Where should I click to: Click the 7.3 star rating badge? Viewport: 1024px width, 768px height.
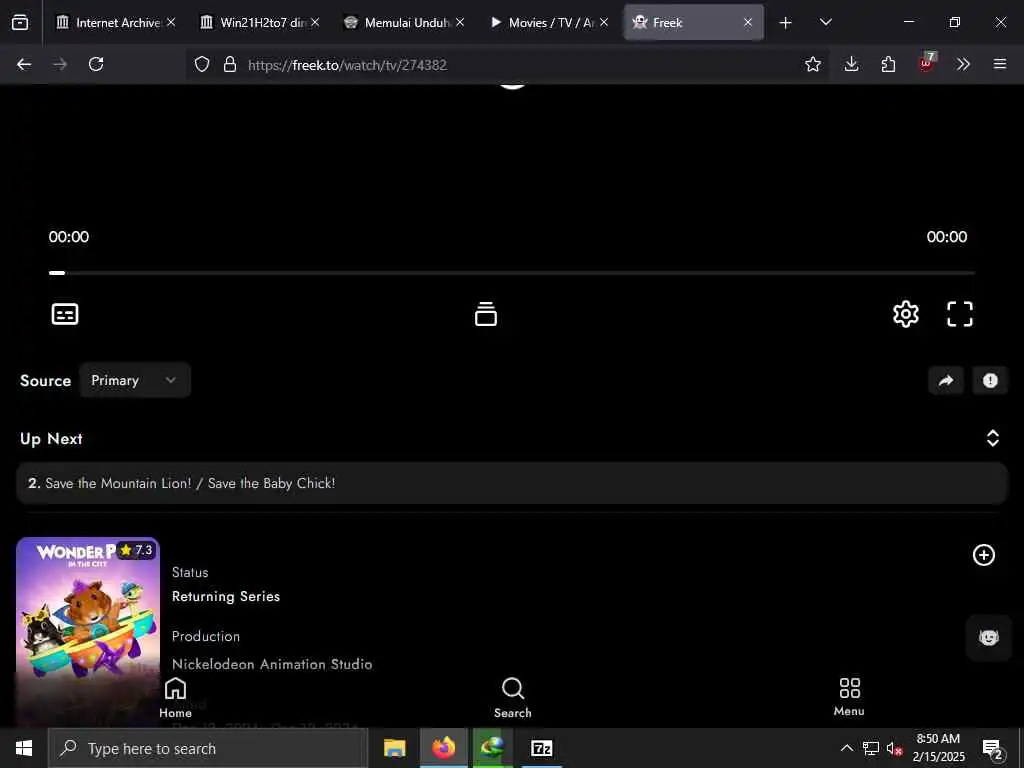click(x=136, y=550)
